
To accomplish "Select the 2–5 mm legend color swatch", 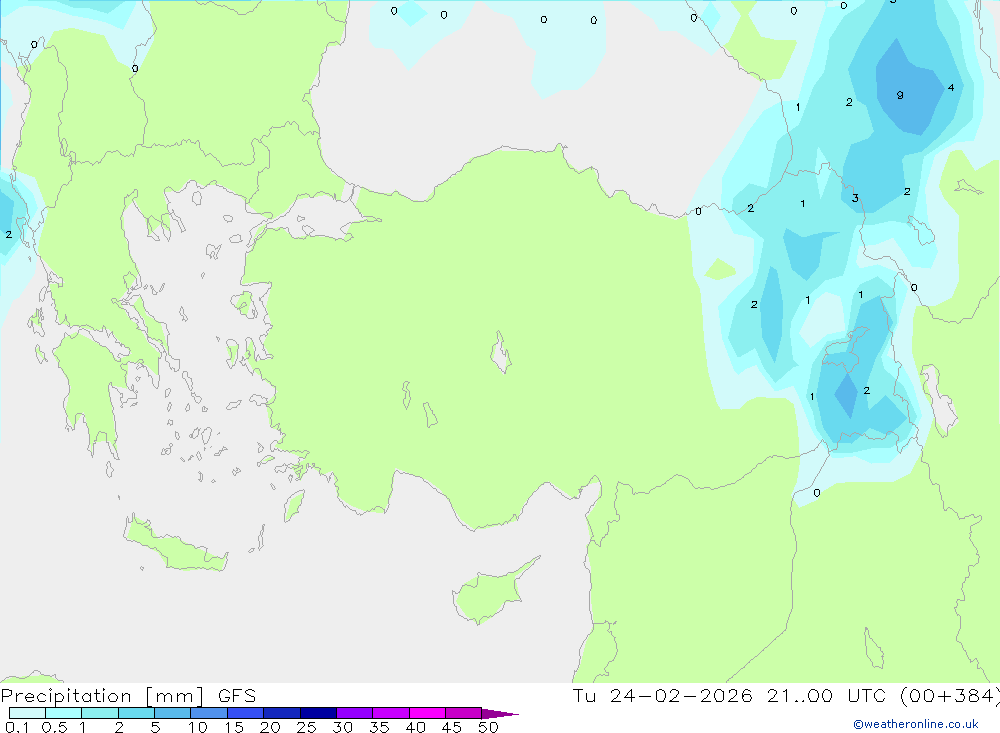I will pyautogui.click(x=136, y=713).
